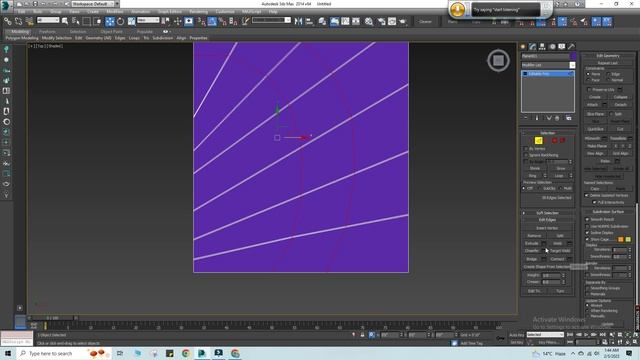Viewport: 640px width, 360px height.
Task: Select Edge sub-object level yellow icon
Action: point(539,140)
